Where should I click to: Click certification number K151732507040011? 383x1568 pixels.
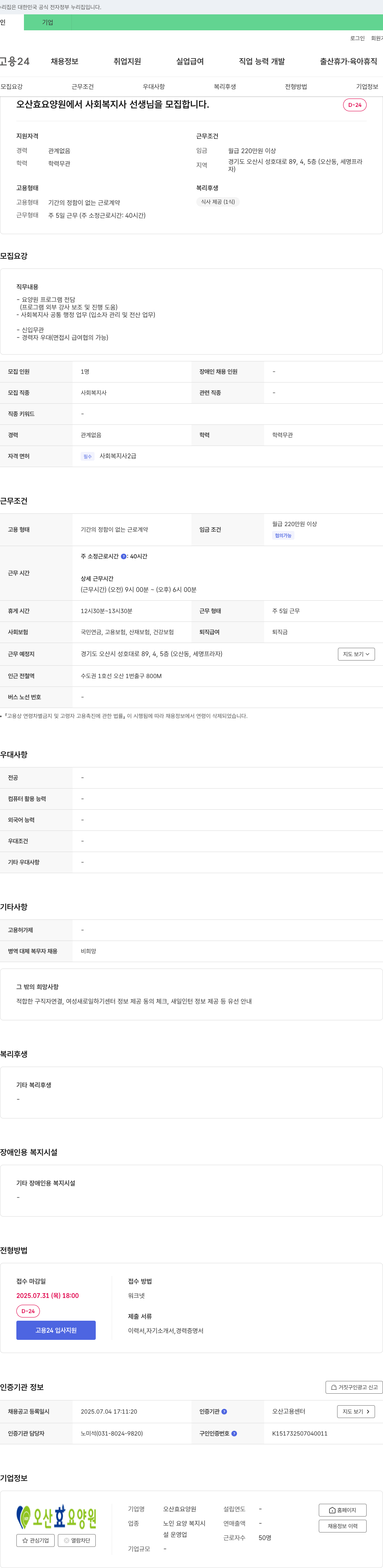tap(300, 1434)
